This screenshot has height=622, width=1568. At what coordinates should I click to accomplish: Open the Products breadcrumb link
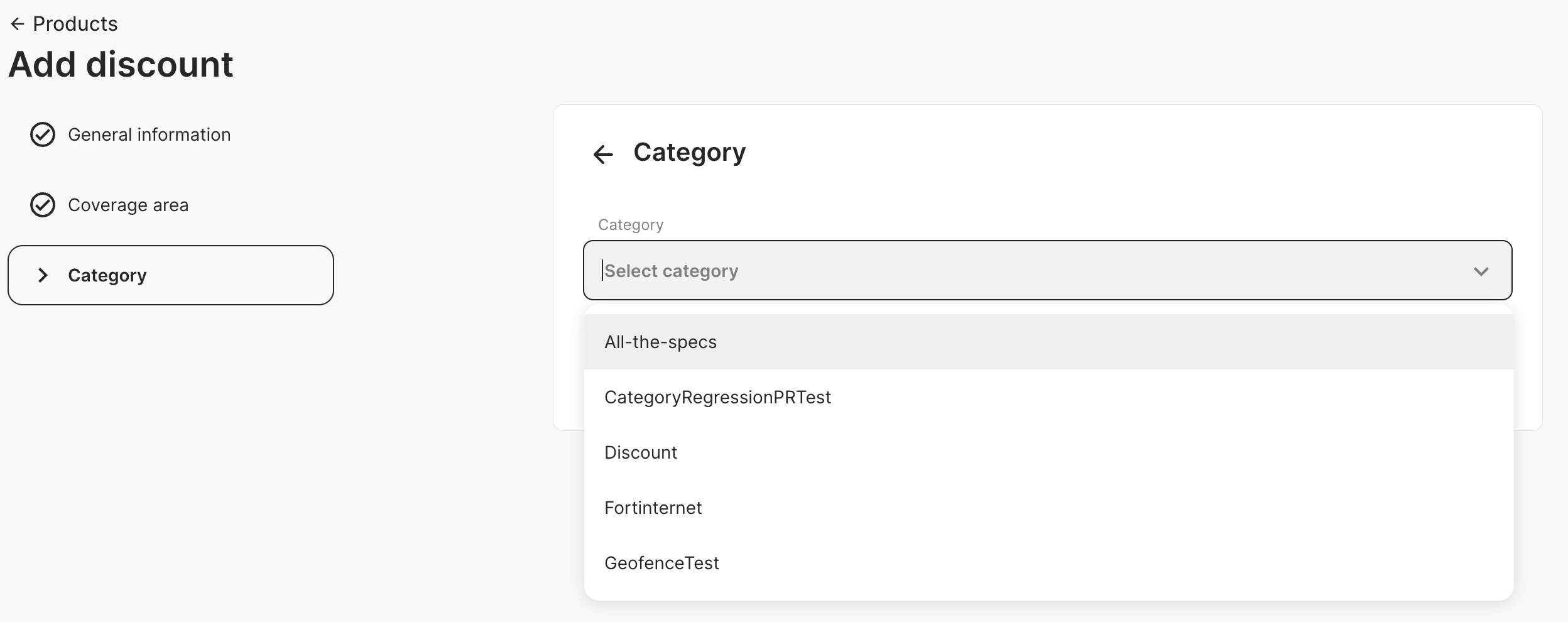pos(75,24)
